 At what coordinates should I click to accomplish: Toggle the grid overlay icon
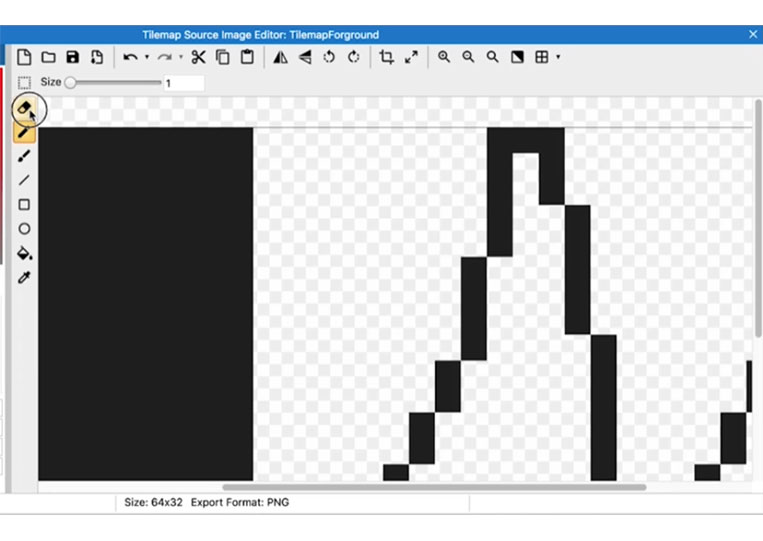[542, 57]
